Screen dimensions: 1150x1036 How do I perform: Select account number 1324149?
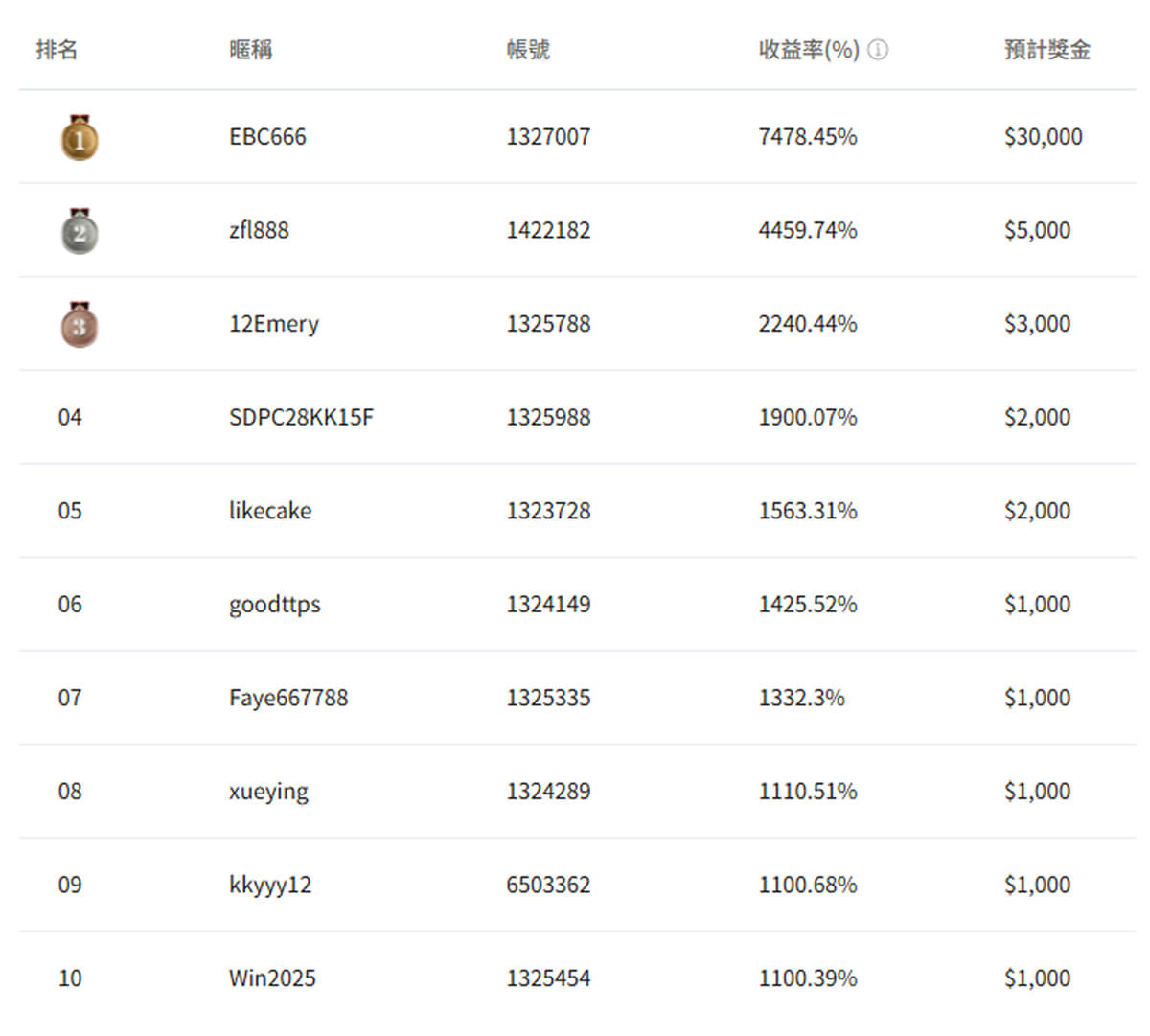(548, 604)
